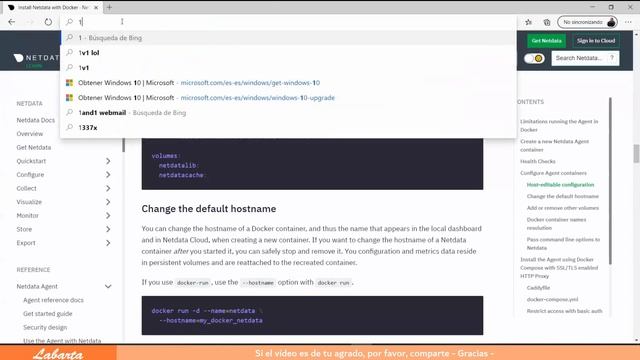Jump to Add or remove other volumes
The height and width of the screenshot is (360, 640).
pos(562,208)
